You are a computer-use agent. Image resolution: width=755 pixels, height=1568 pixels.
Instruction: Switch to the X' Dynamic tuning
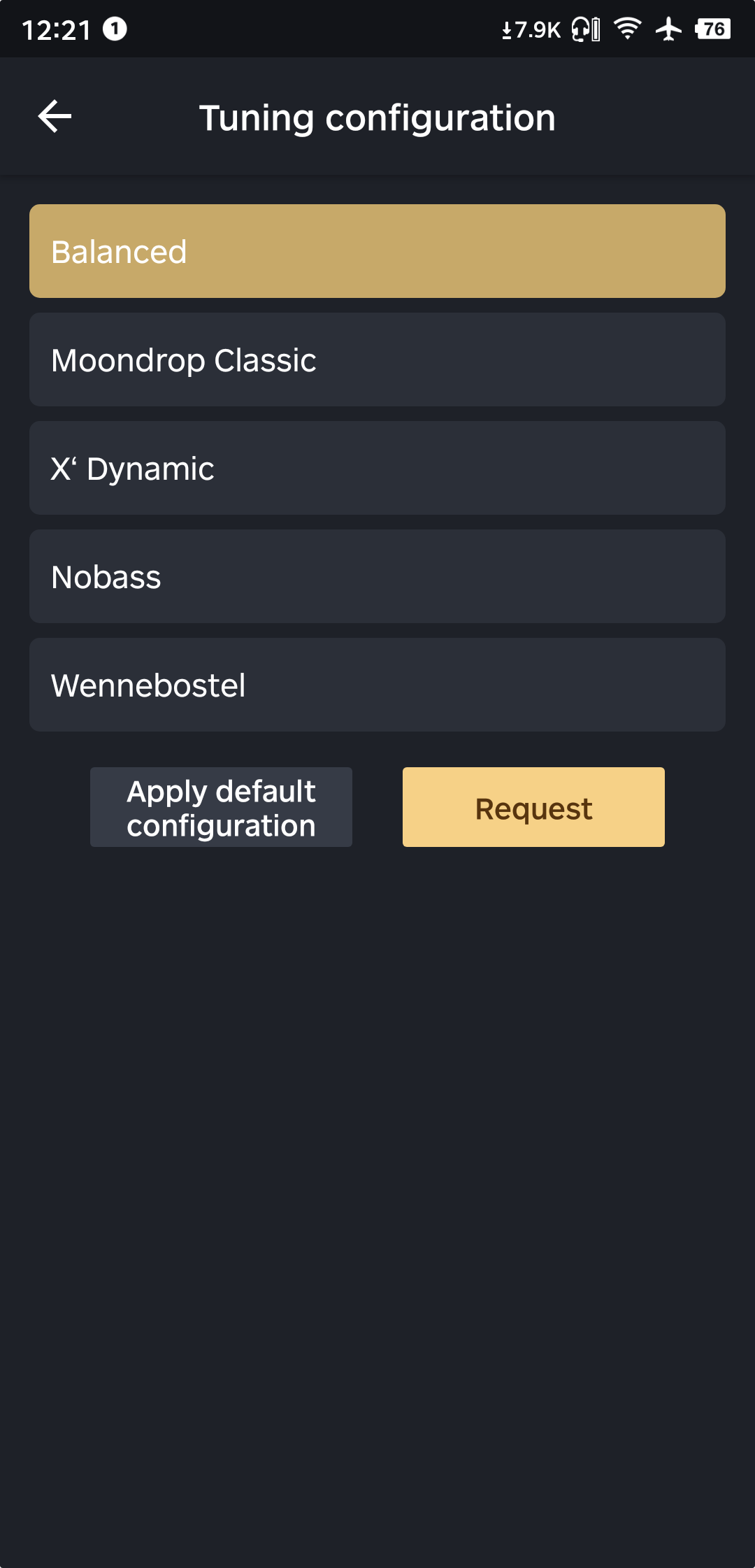coord(377,468)
